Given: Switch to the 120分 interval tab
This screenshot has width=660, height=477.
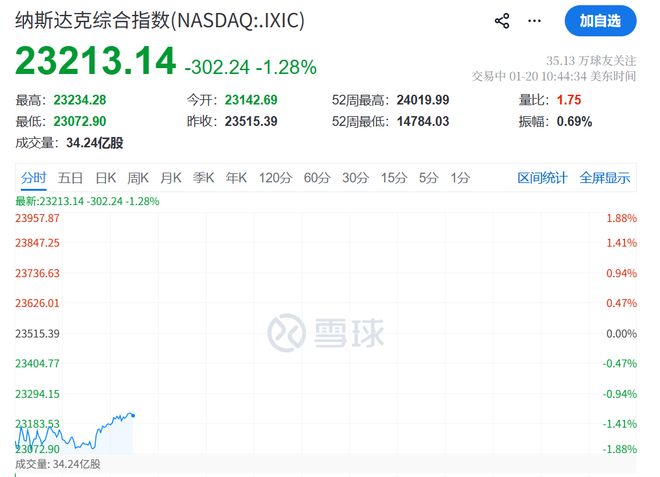Looking at the screenshot, I should tap(274, 178).
